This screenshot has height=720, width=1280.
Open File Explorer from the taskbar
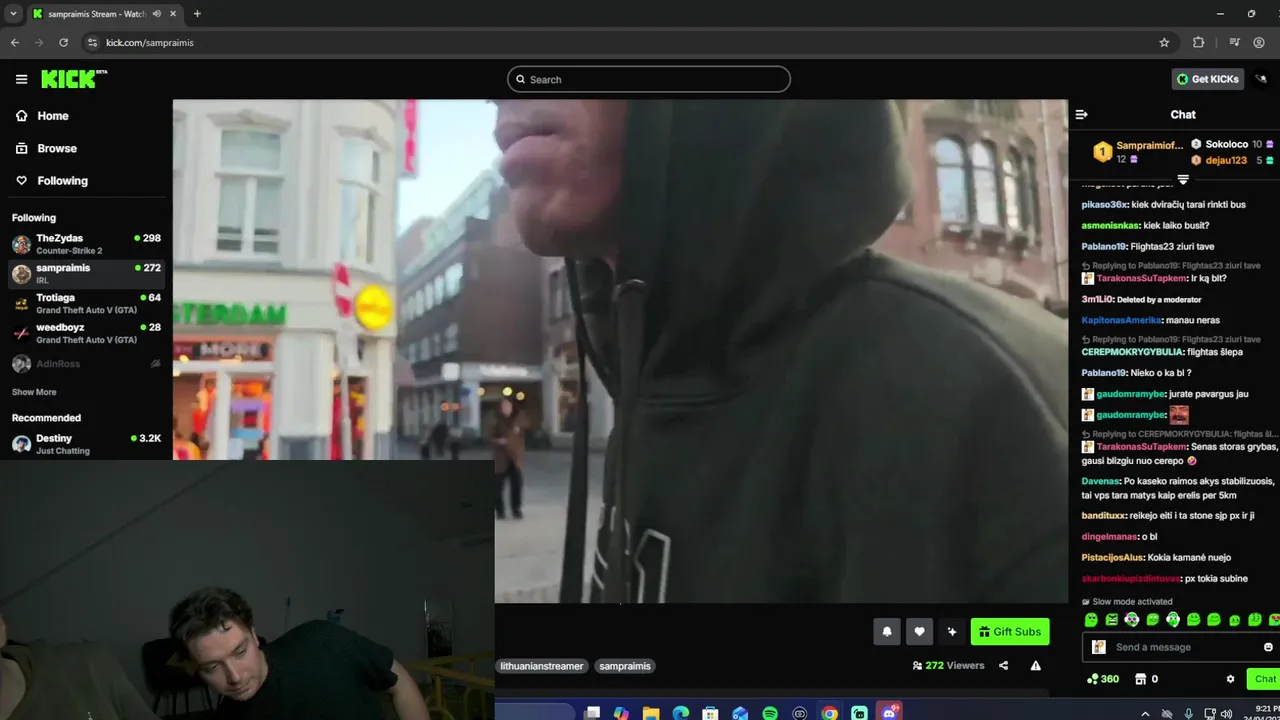click(x=651, y=713)
